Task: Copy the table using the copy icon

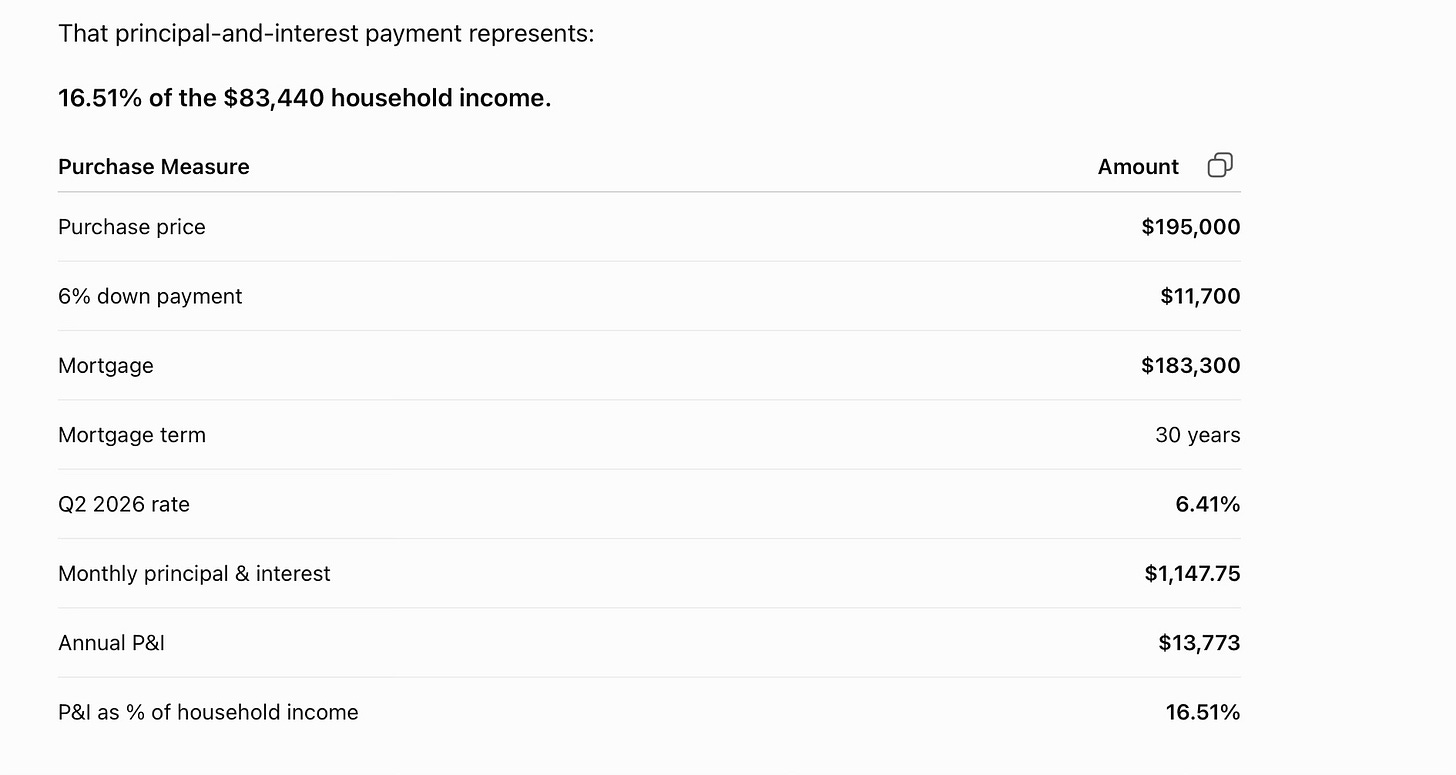Action: coord(1220,166)
